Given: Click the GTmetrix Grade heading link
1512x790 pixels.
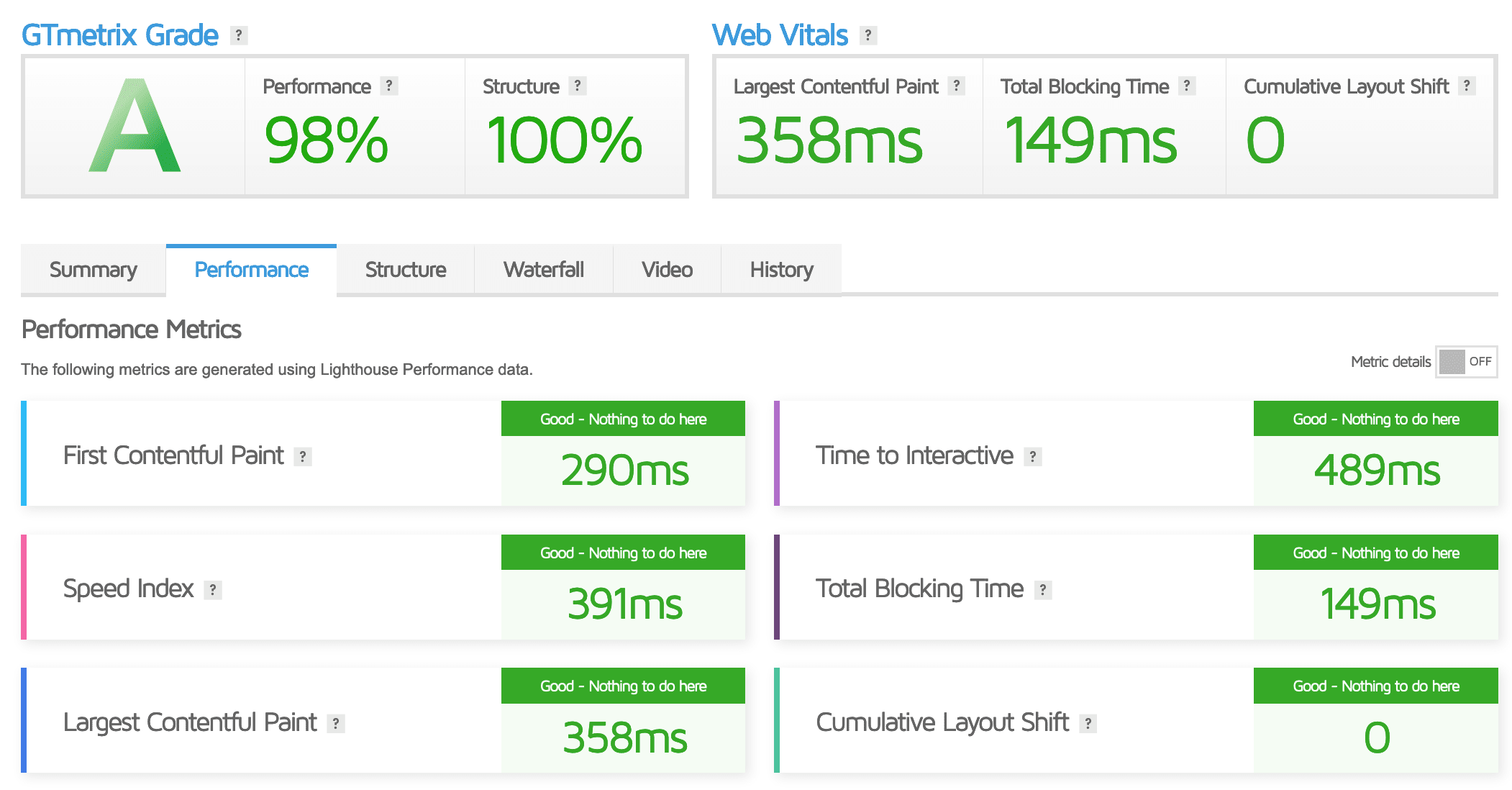Looking at the screenshot, I should coord(120,35).
